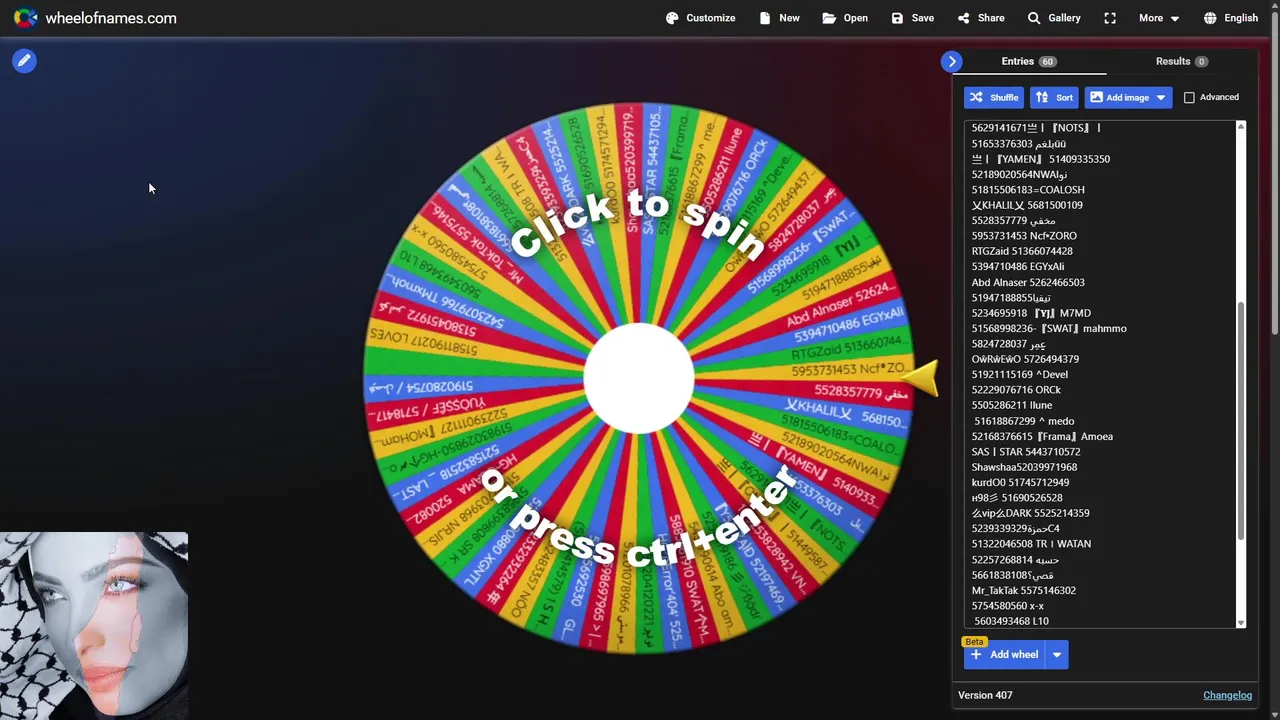The width and height of the screenshot is (1280, 720).
Task: Click the English language globe
Action: point(1210,18)
